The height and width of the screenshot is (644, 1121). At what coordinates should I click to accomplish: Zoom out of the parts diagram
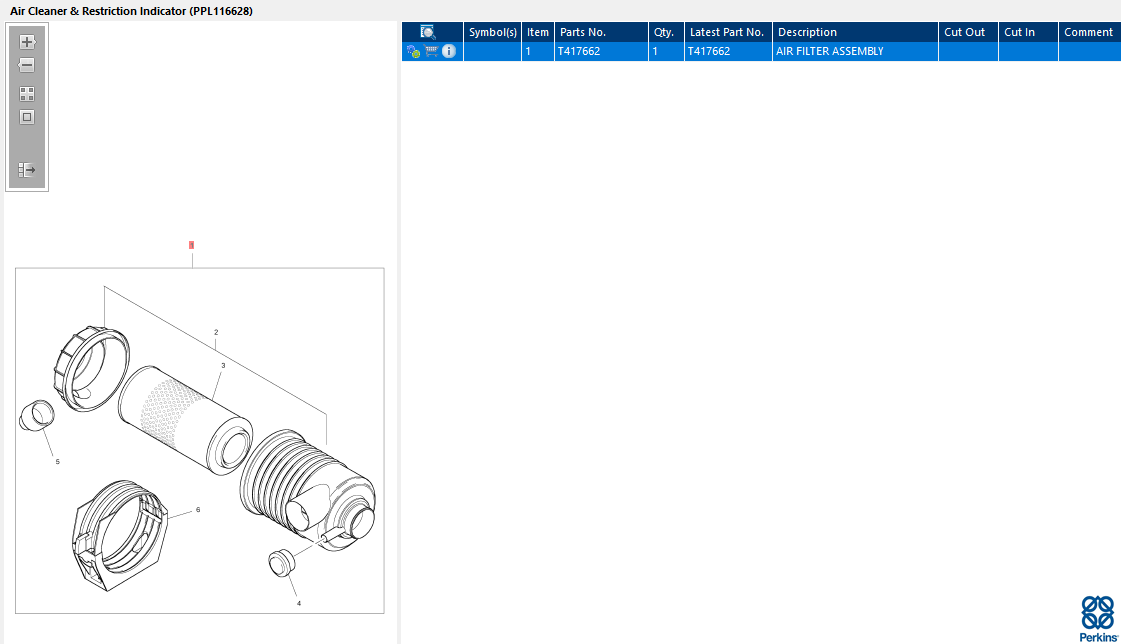[x=26, y=65]
